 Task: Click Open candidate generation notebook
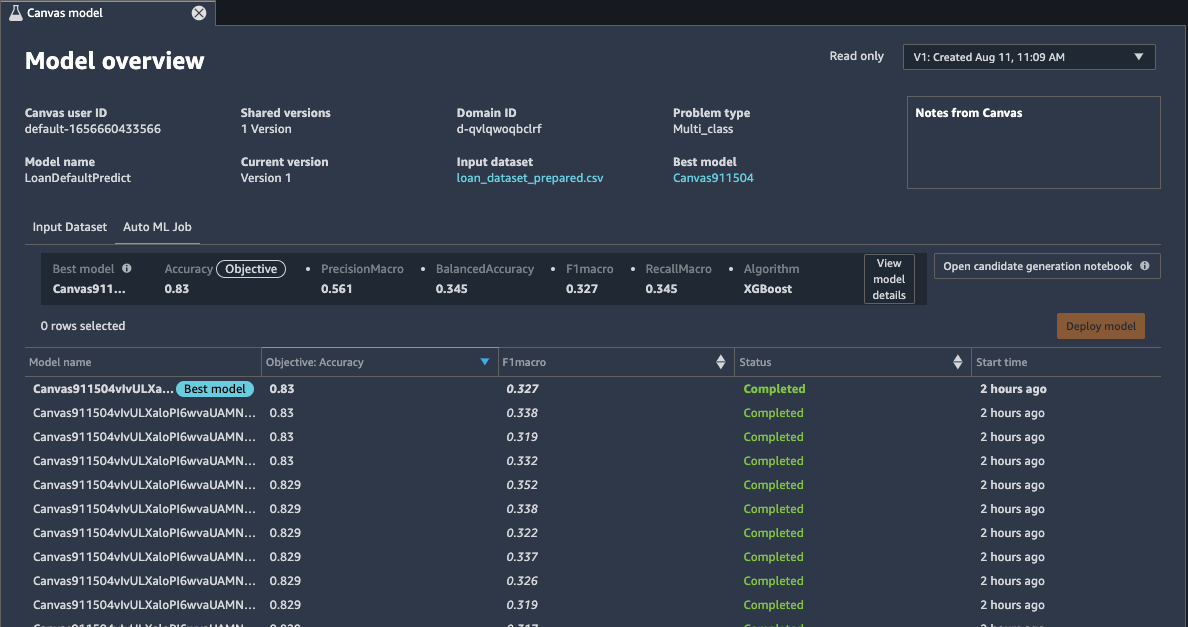(1037, 267)
